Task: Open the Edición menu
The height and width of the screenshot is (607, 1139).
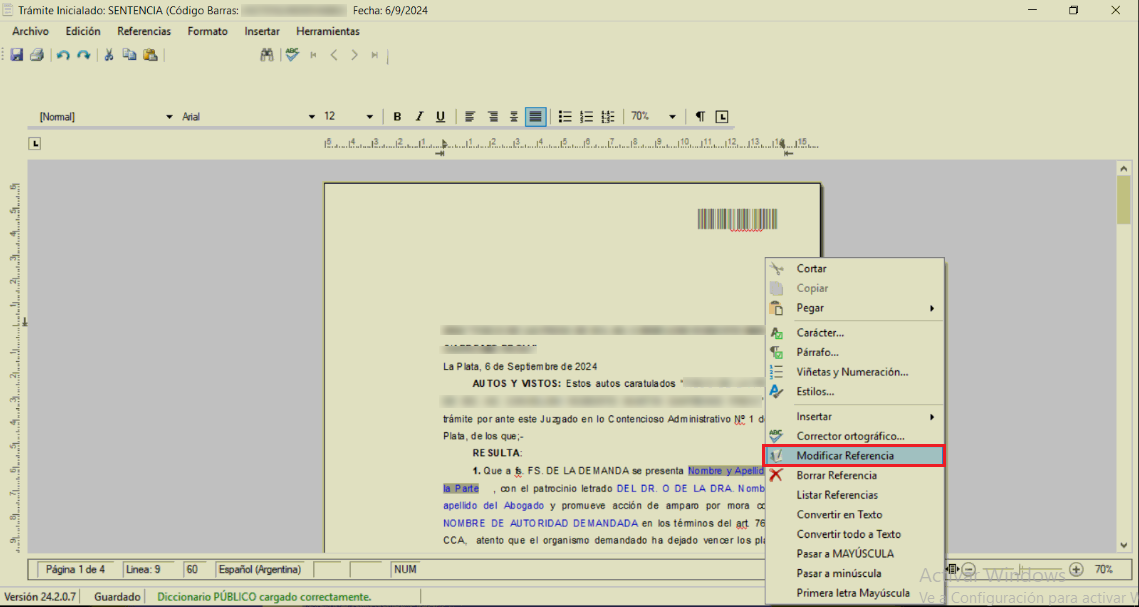Action: [x=83, y=31]
